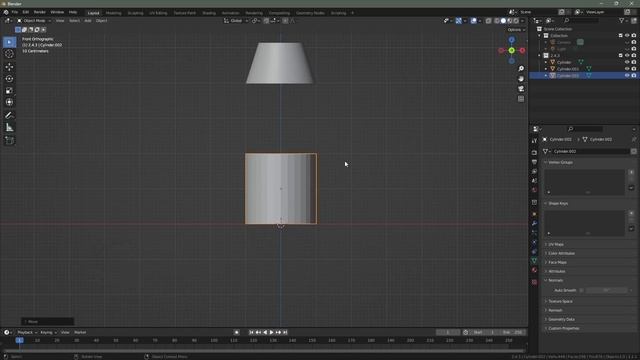This screenshot has height=360, width=640.
Task: Open the Object properties orange square tab
Action: (x=534, y=214)
